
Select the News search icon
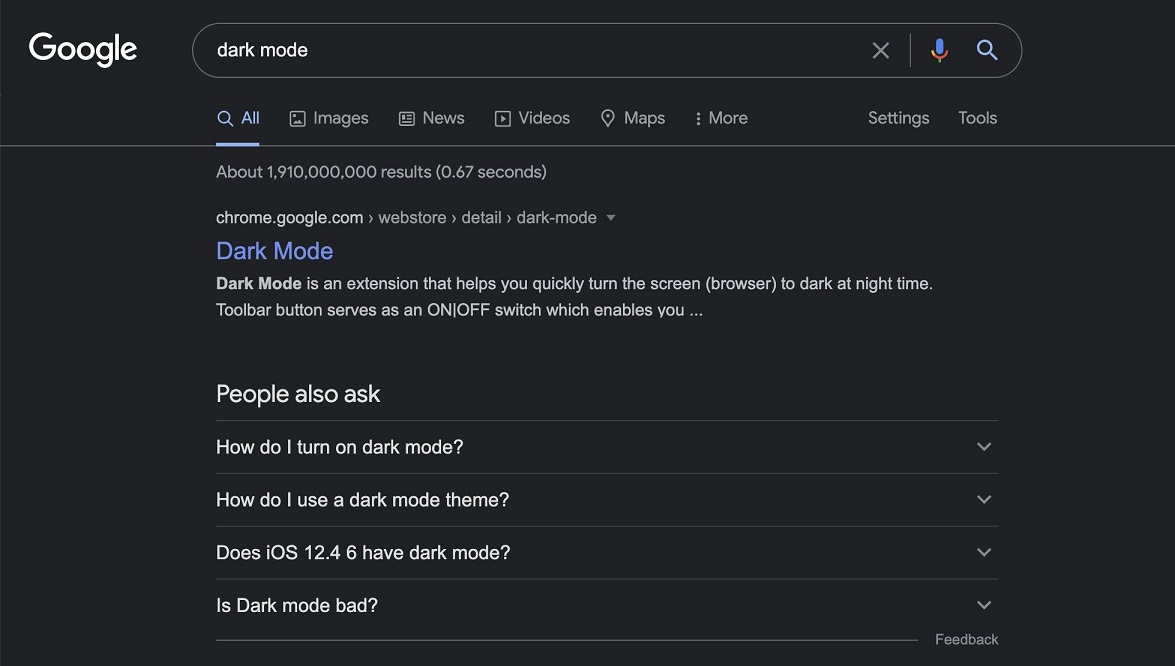(x=405, y=118)
